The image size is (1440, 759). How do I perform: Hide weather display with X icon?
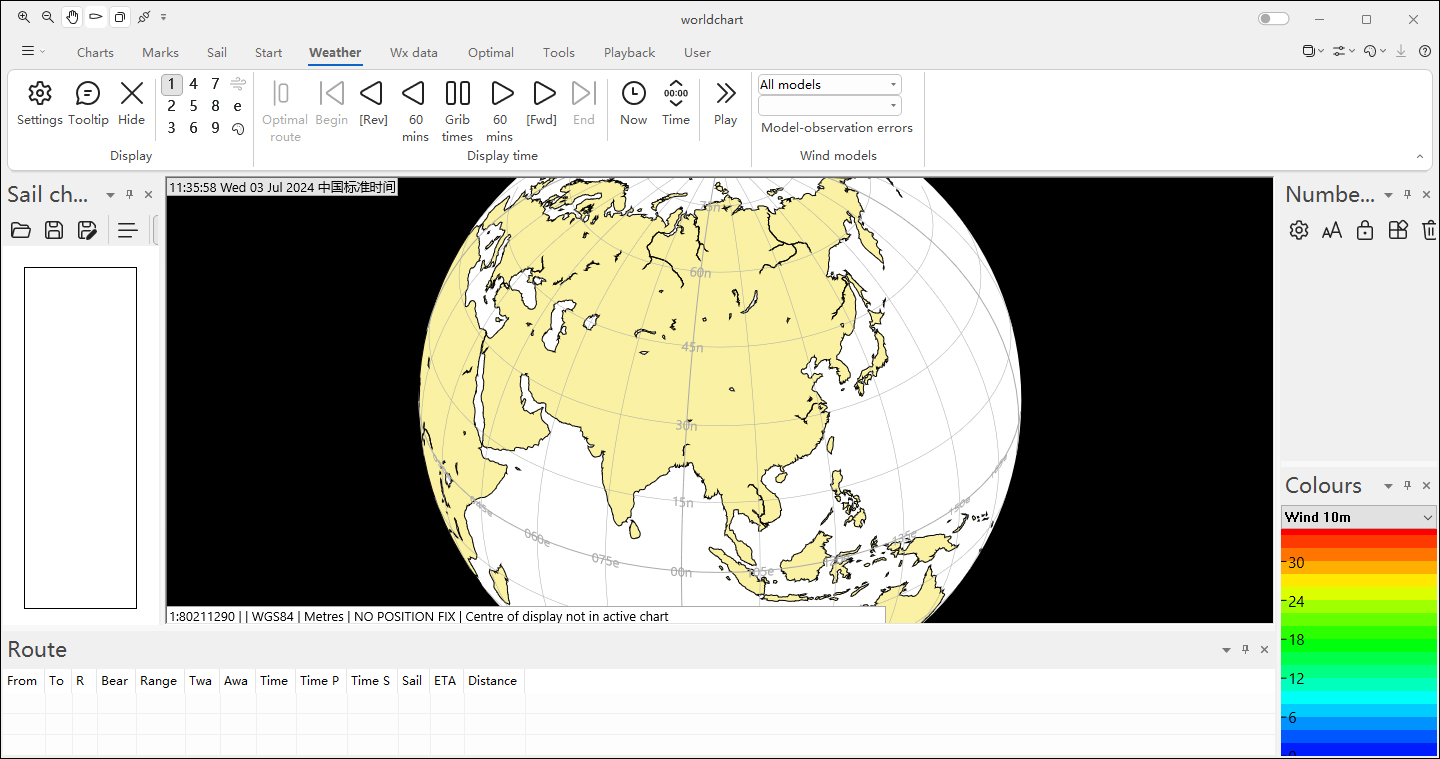click(131, 95)
